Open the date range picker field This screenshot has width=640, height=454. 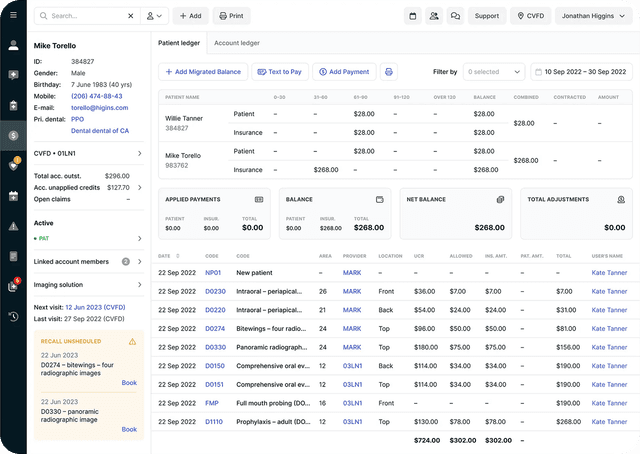pyautogui.click(x=583, y=72)
